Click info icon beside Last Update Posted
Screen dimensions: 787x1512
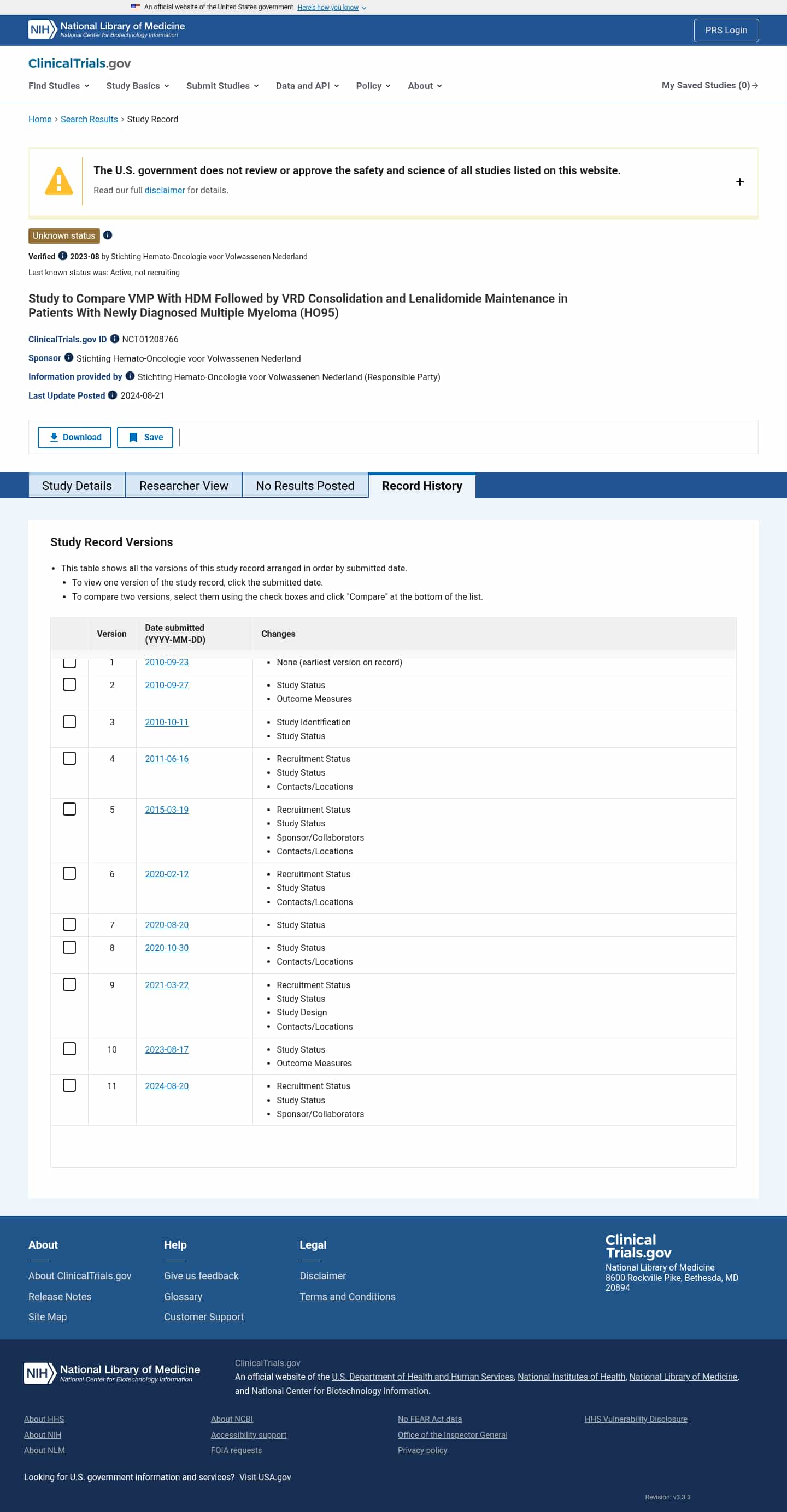[x=113, y=395]
